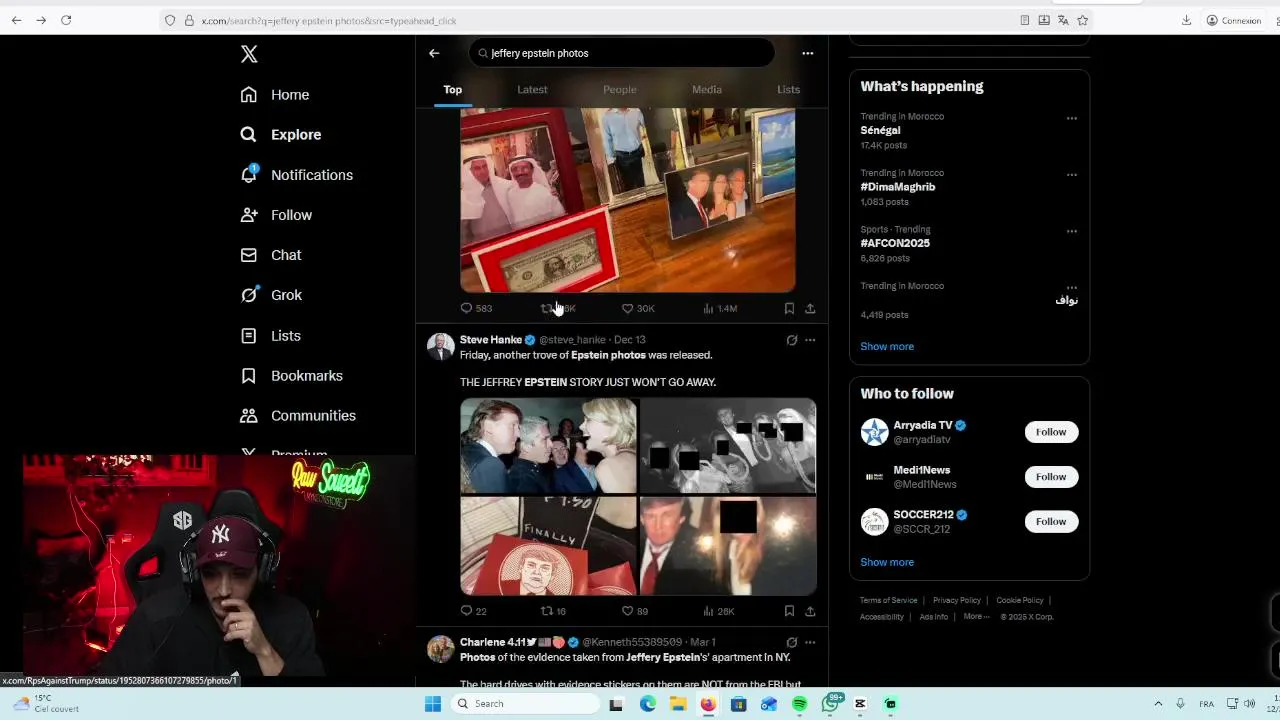This screenshot has width=1280, height=720.
Task: Open Follow in the sidebar
Action: point(276,215)
